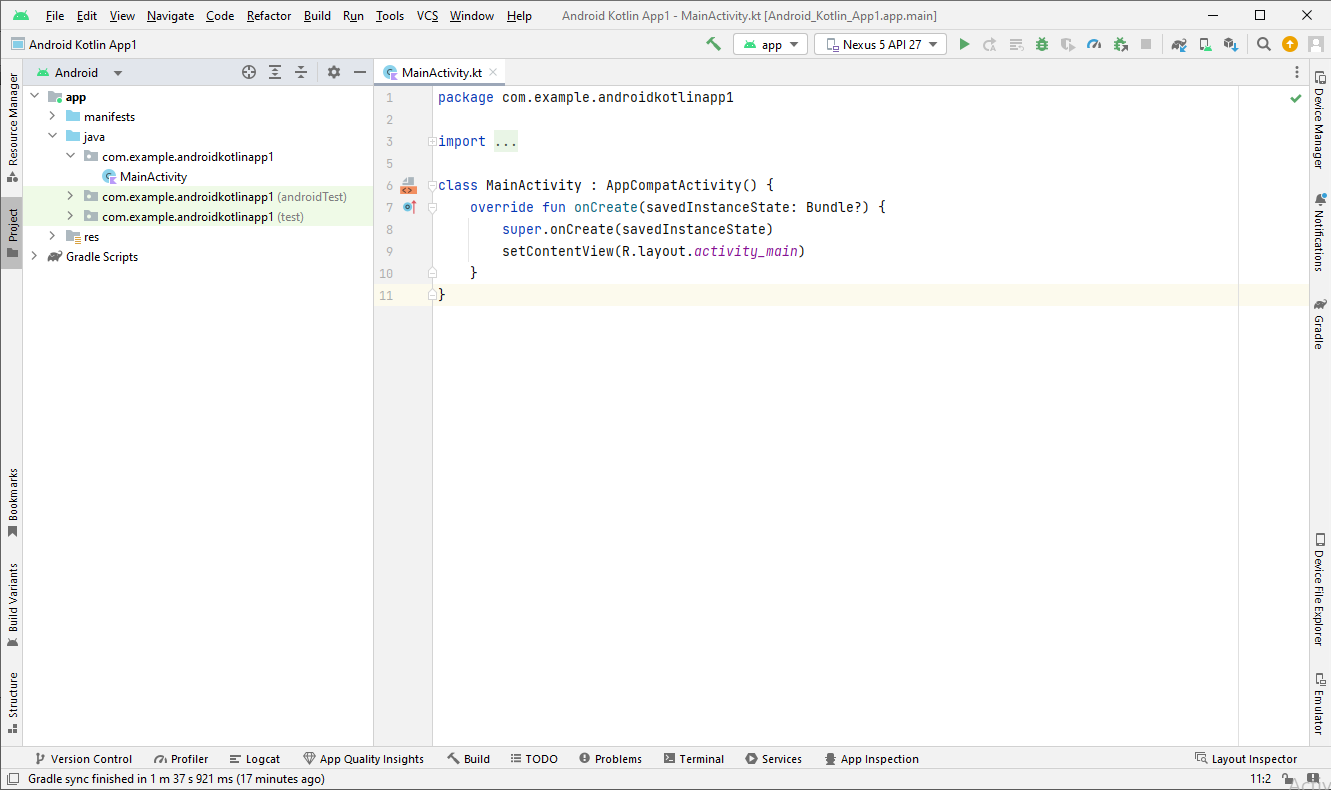Open the Nexus 5 API 27 device dropdown
Viewport: 1331px width, 790px height.
point(880,44)
